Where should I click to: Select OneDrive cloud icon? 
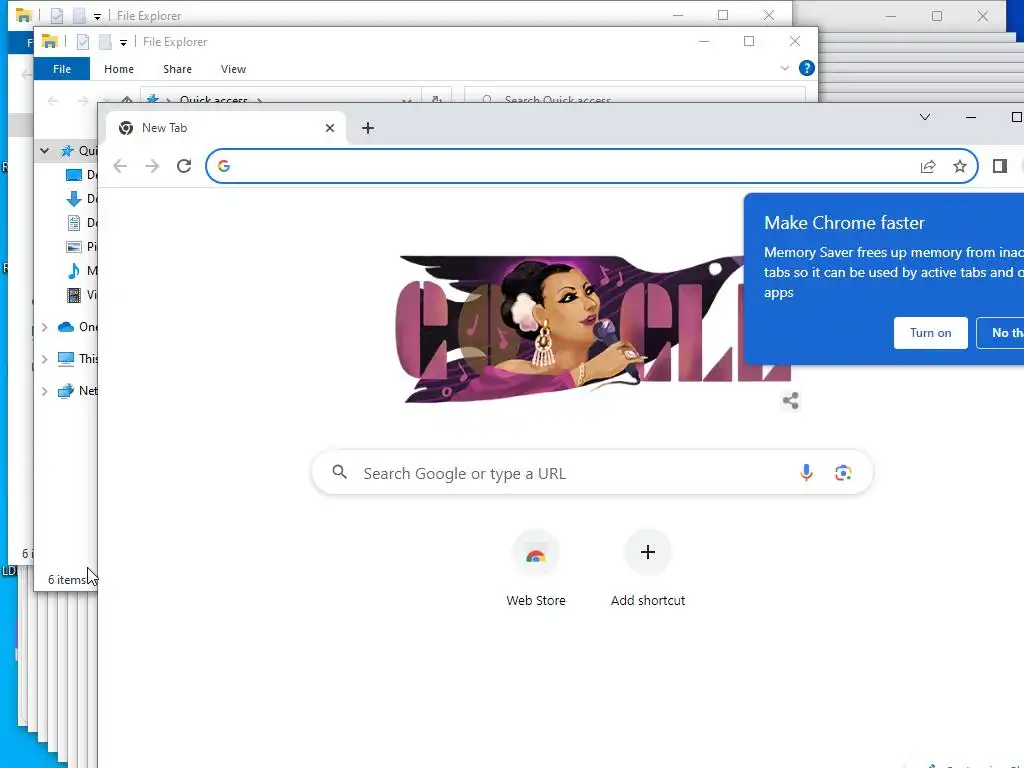click(x=66, y=327)
